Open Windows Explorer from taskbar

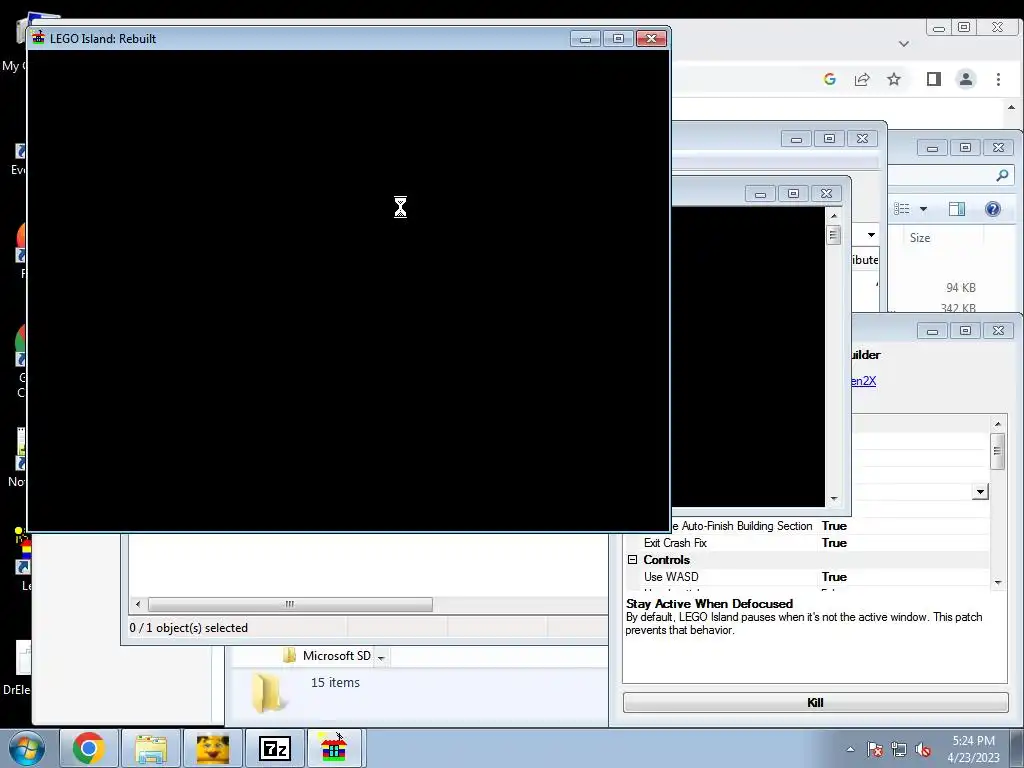pos(151,748)
